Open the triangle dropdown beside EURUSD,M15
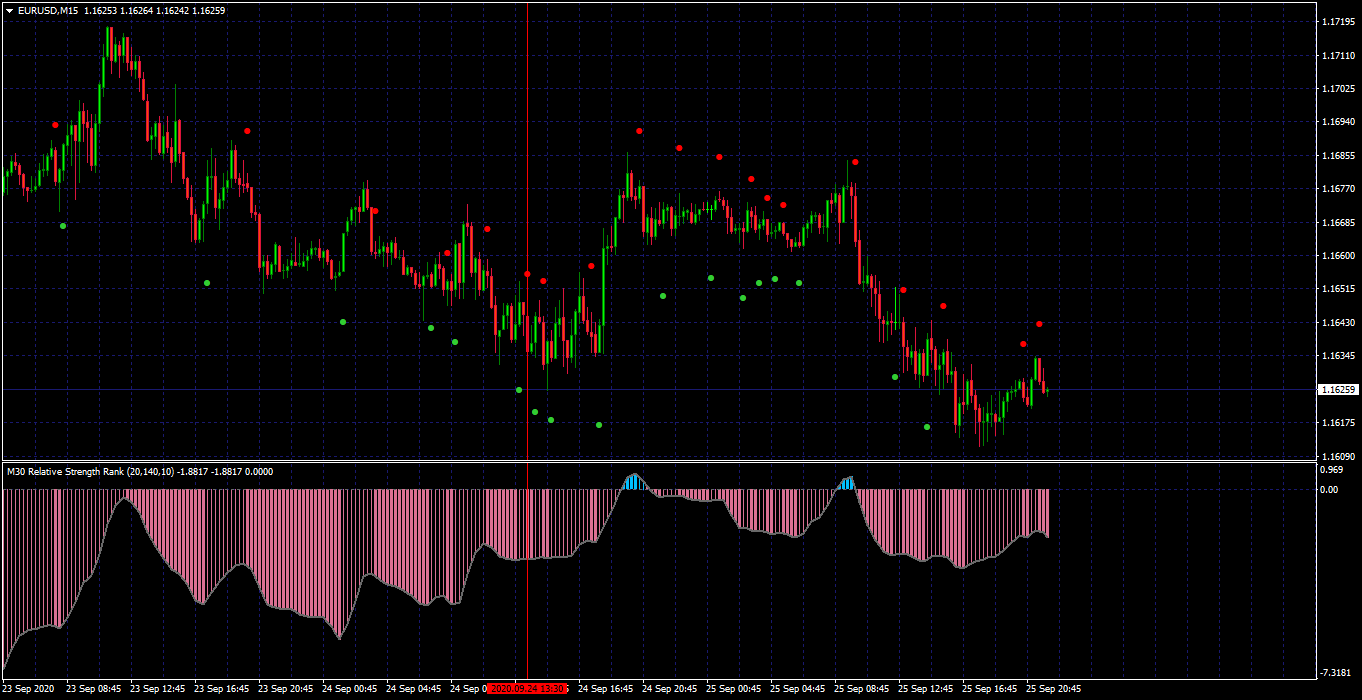The width and height of the screenshot is (1362, 700). pyautogui.click(x=9, y=10)
